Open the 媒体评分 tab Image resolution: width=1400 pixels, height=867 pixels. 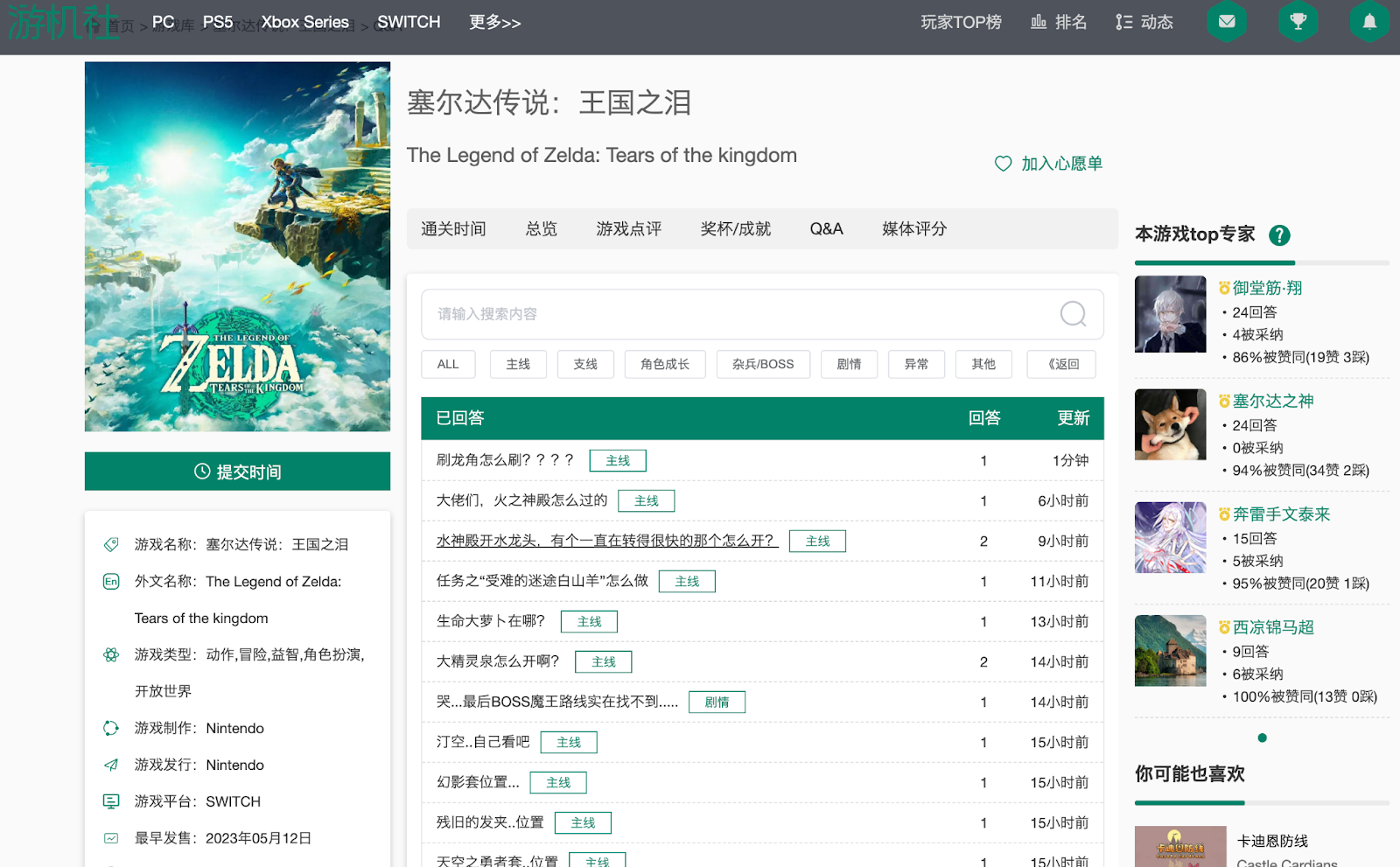(914, 229)
